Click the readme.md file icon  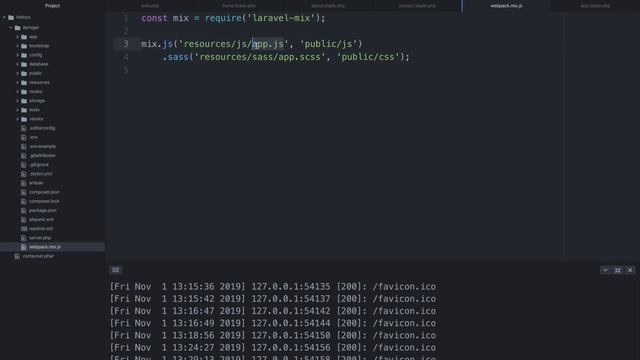(x=24, y=229)
